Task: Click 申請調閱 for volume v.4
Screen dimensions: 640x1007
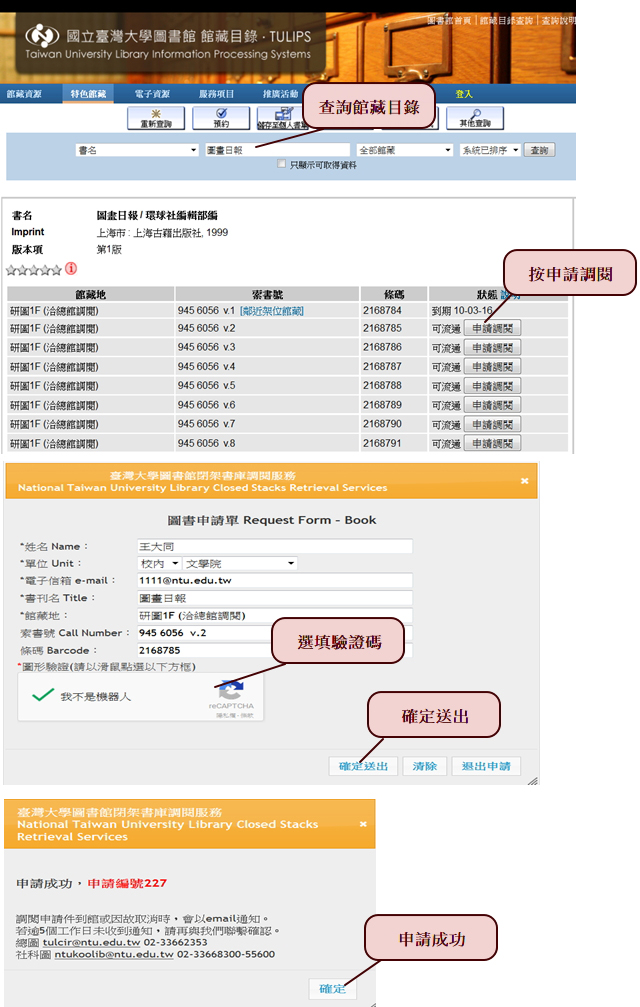Action: pos(492,367)
